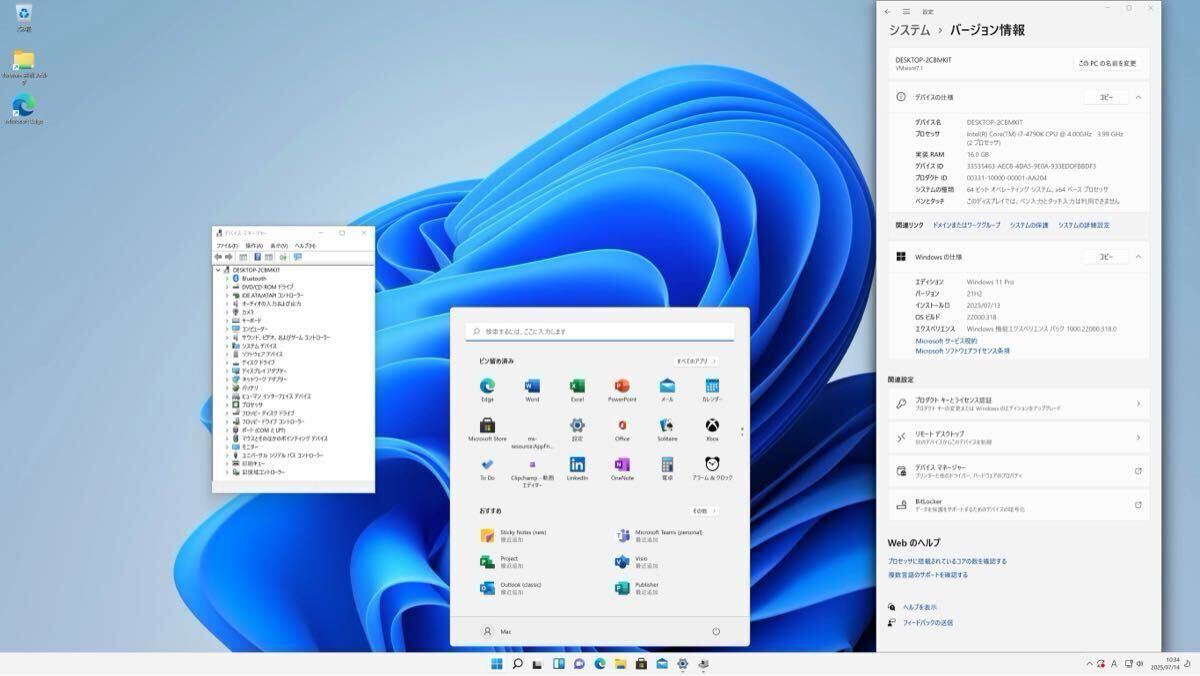Click システム breadcrumb in Settings
The image size is (1200, 676).
909,30
